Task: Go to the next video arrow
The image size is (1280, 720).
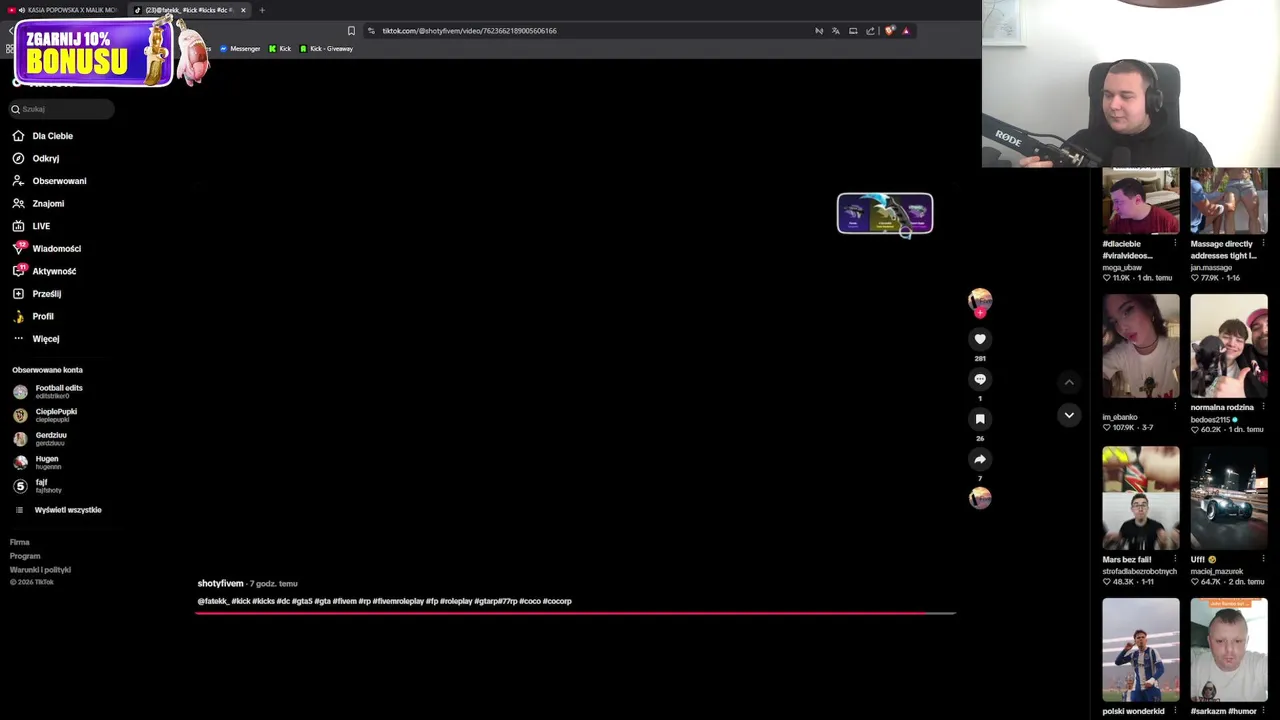Action: (x=1069, y=415)
